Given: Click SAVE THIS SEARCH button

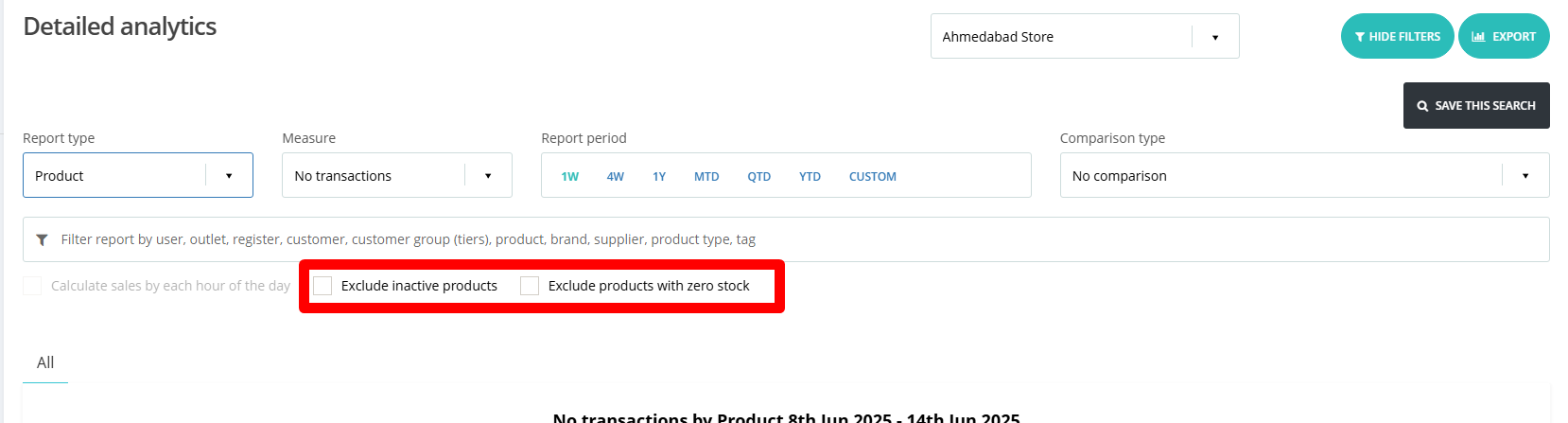Looking at the screenshot, I should tap(1476, 106).
